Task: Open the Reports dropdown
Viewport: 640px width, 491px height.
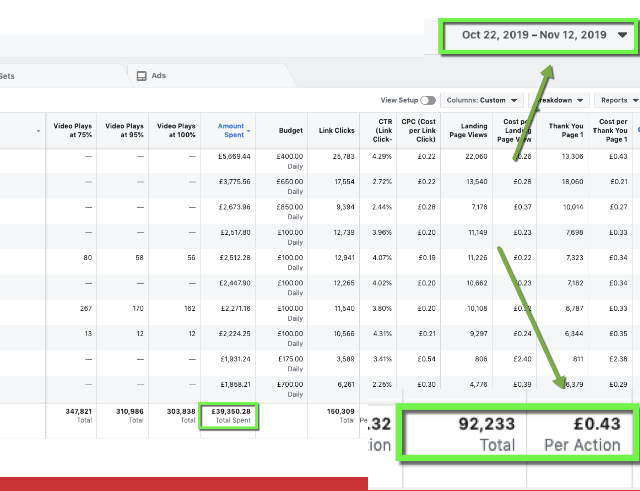Action: (618, 100)
